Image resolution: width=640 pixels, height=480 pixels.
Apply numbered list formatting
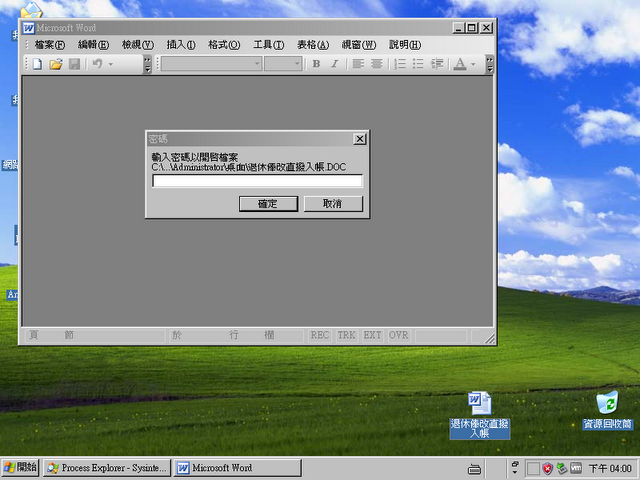(400, 64)
